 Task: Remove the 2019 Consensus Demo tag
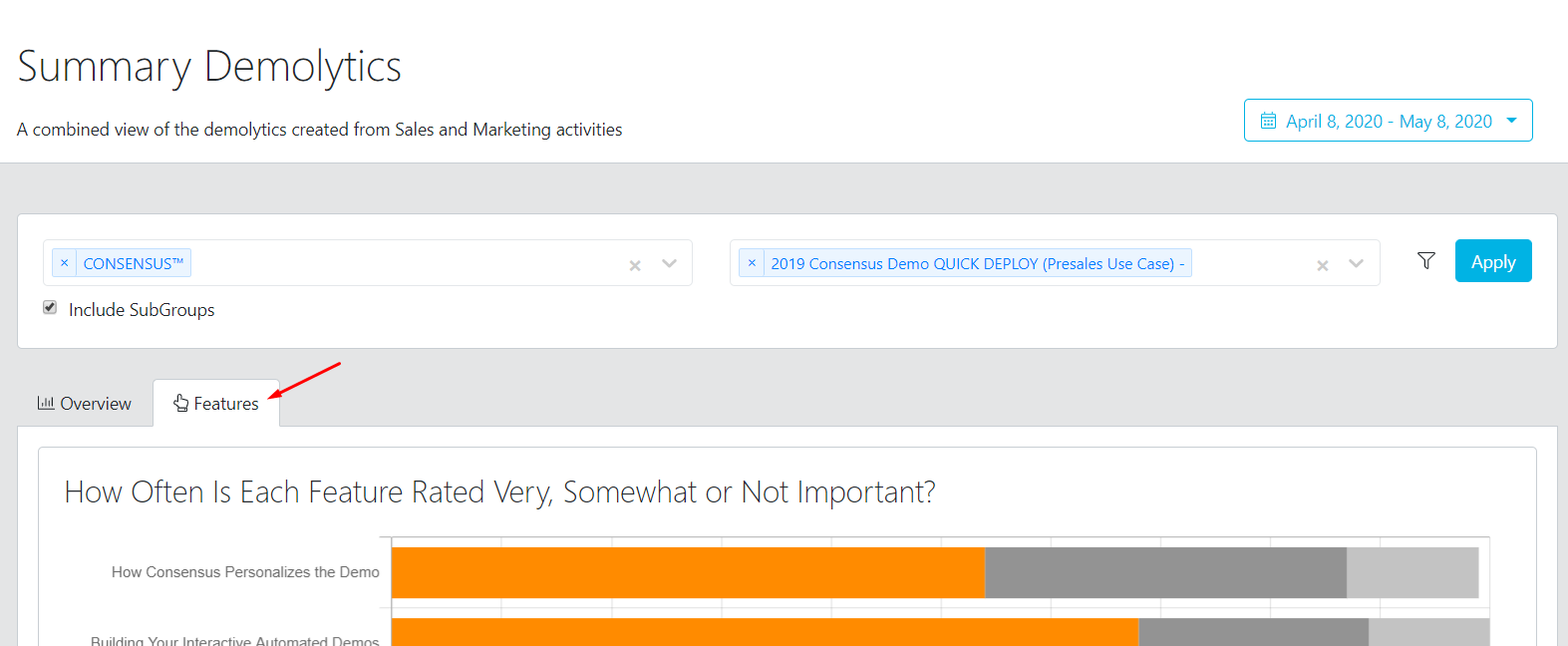pyautogui.click(x=752, y=263)
